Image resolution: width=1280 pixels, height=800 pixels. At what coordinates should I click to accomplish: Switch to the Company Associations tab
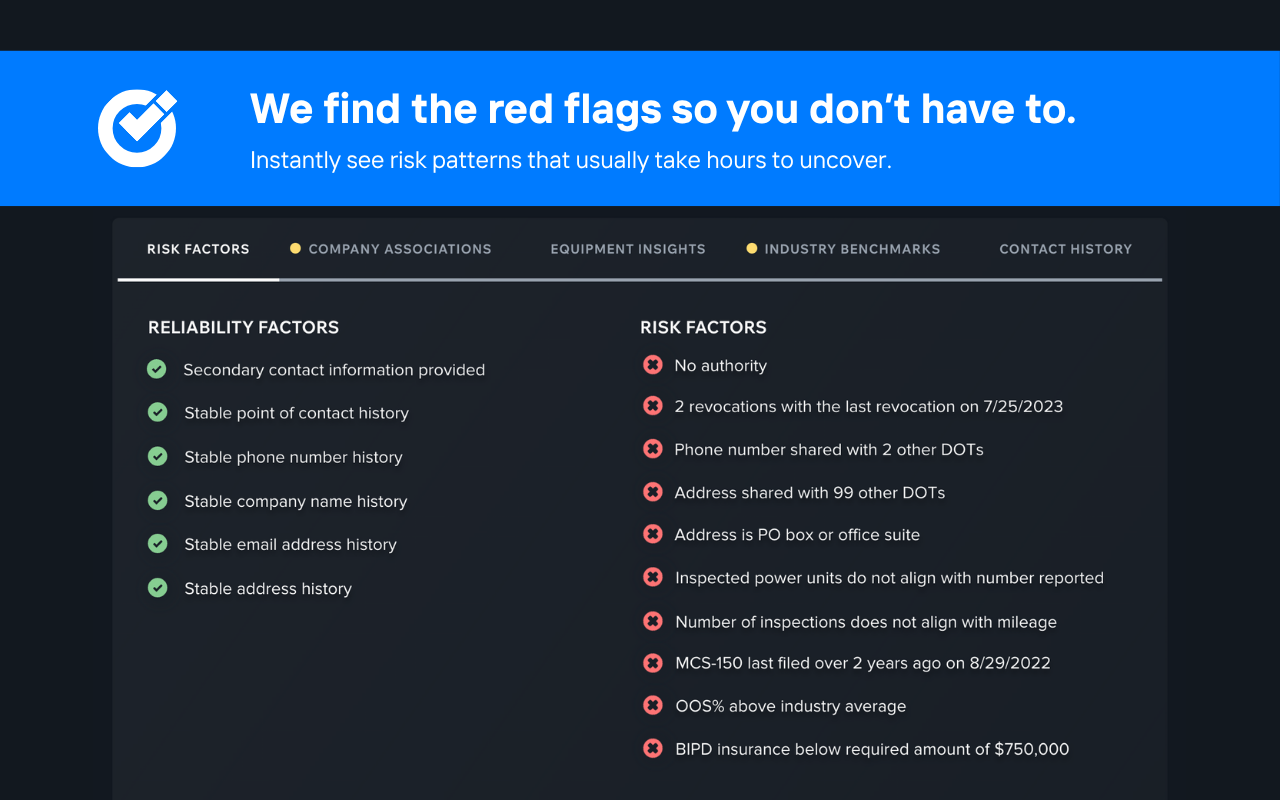[400, 249]
